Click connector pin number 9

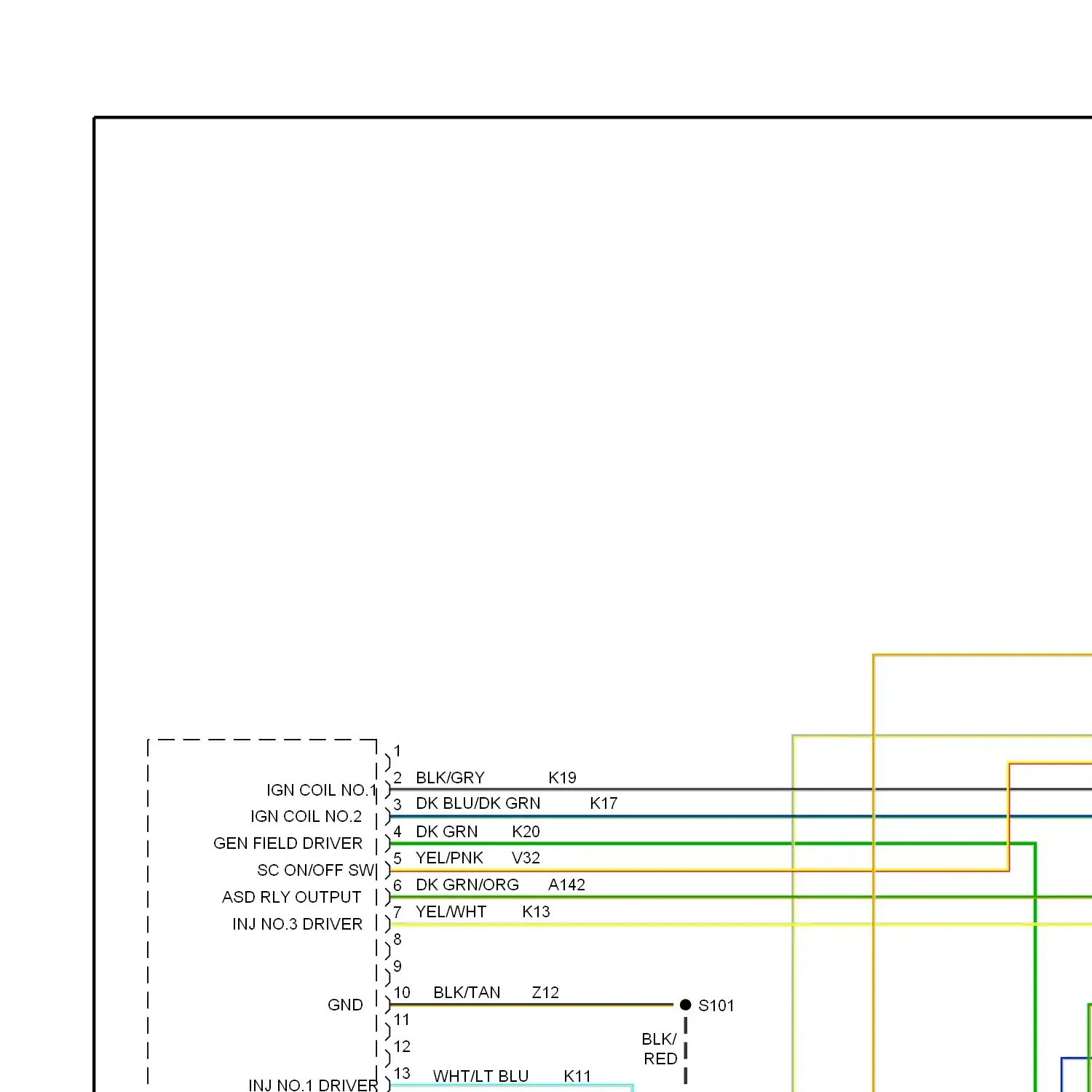point(397,966)
